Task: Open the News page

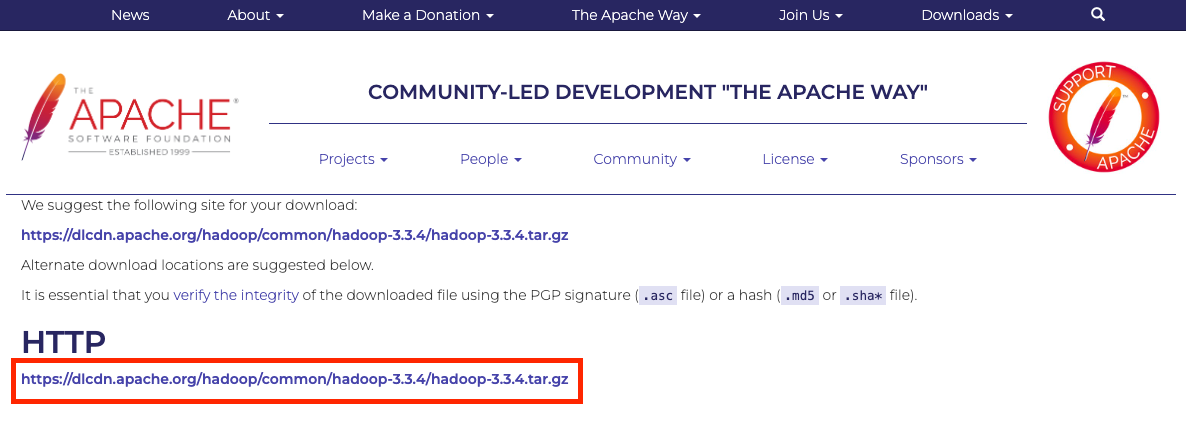Action: 130,15
